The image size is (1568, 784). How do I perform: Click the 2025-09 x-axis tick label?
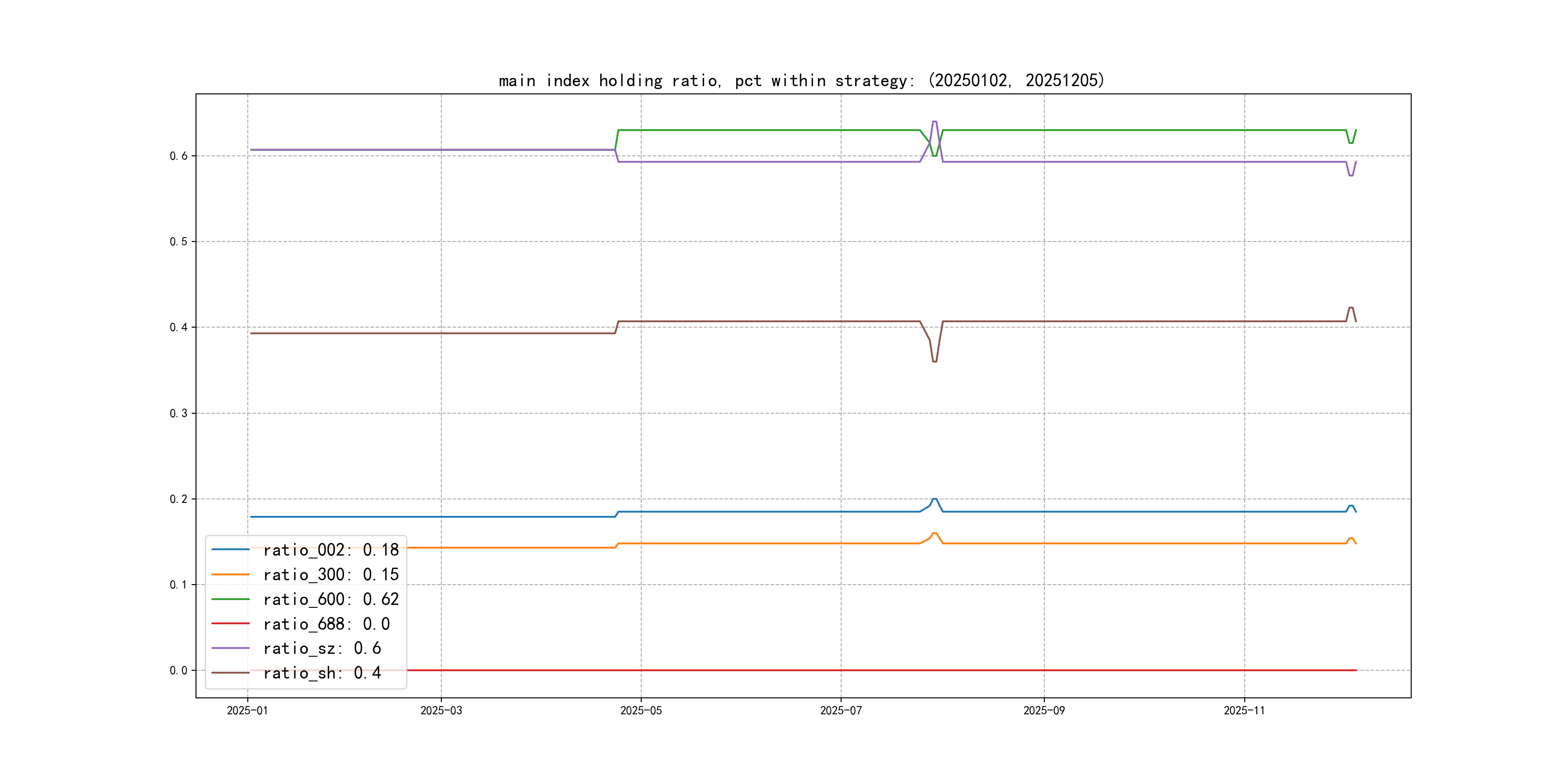pos(1044,710)
